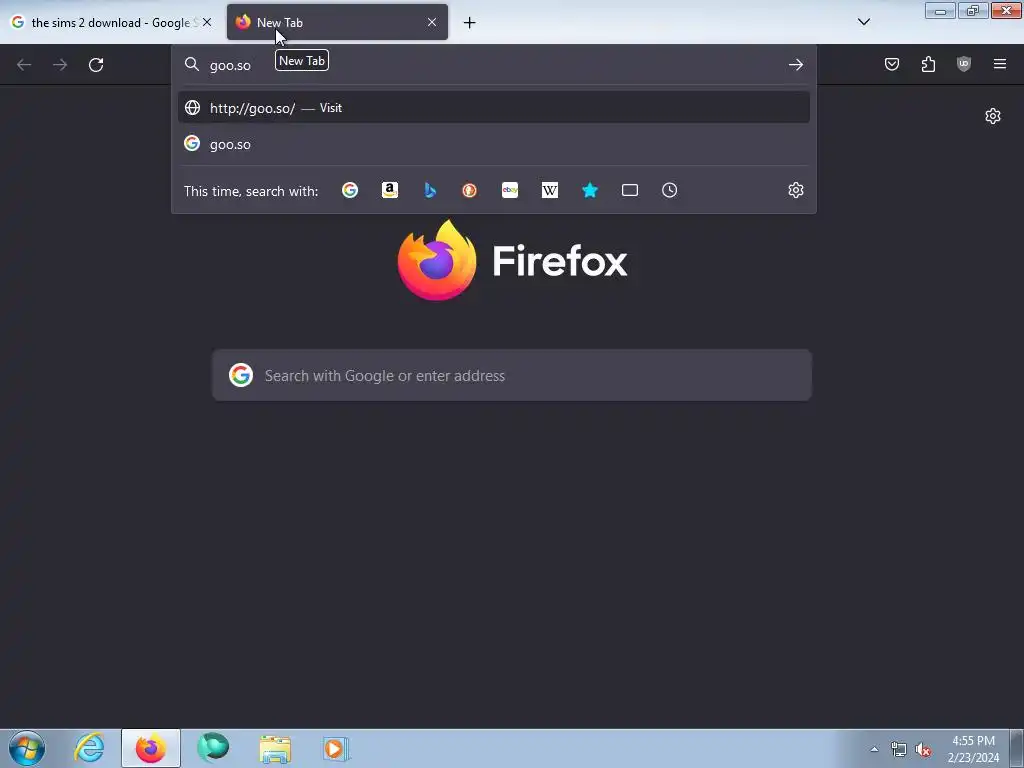Close the New Tab tab
The height and width of the screenshot is (768, 1024).
pyautogui.click(x=432, y=22)
